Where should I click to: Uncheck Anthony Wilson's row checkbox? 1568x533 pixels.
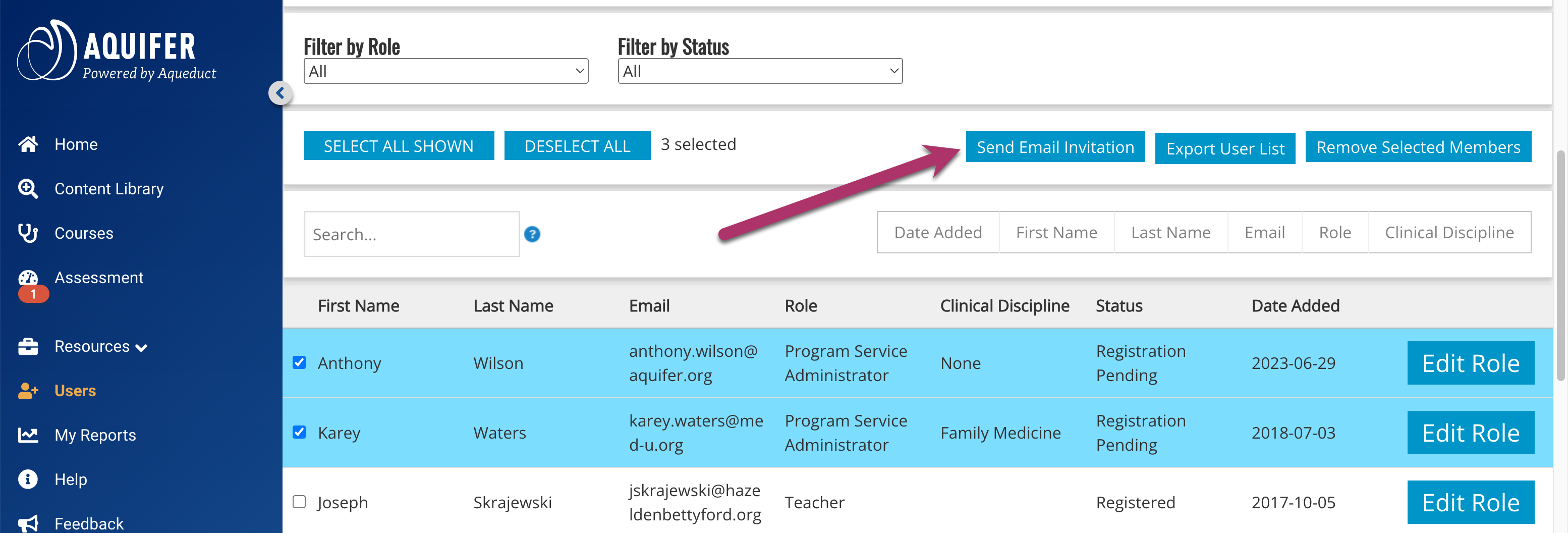tap(299, 362)
